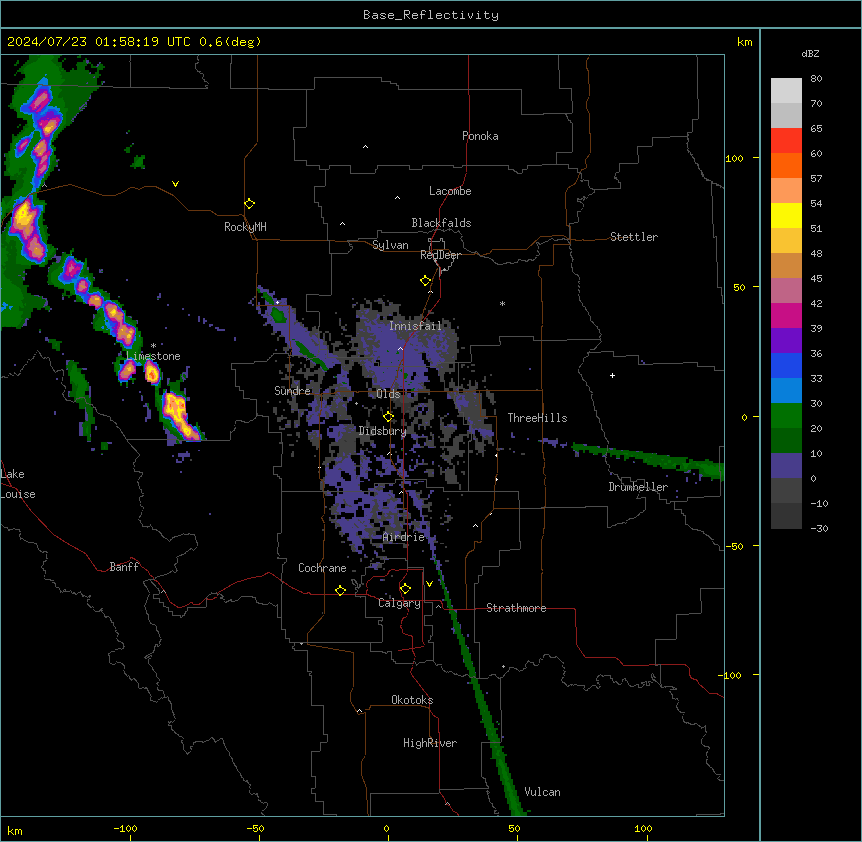Click the Lacombe label
This screenshot has width=862, height=842.
click(450, 191)
